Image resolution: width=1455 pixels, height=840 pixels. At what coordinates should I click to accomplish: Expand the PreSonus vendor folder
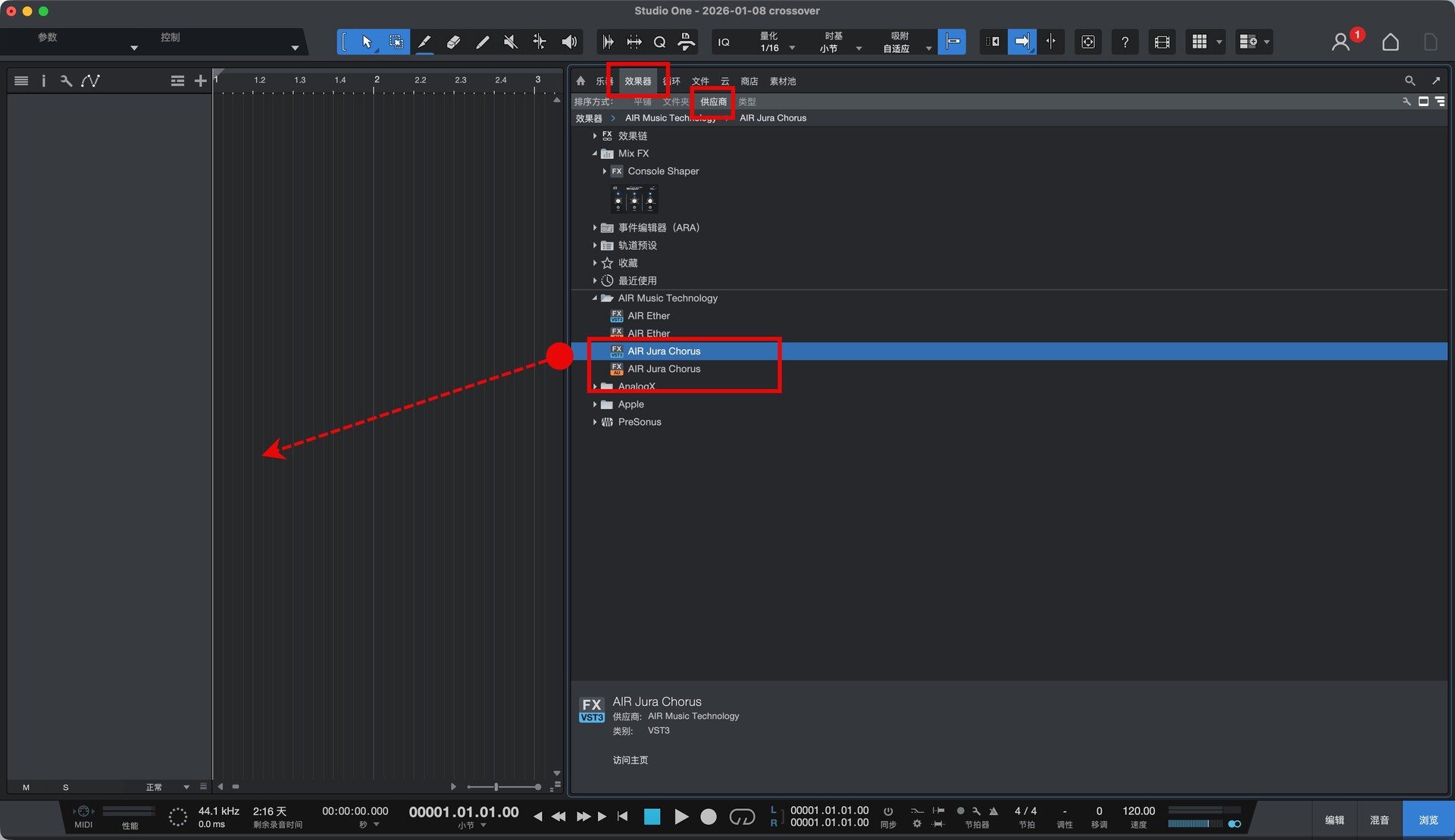(595, 422)
